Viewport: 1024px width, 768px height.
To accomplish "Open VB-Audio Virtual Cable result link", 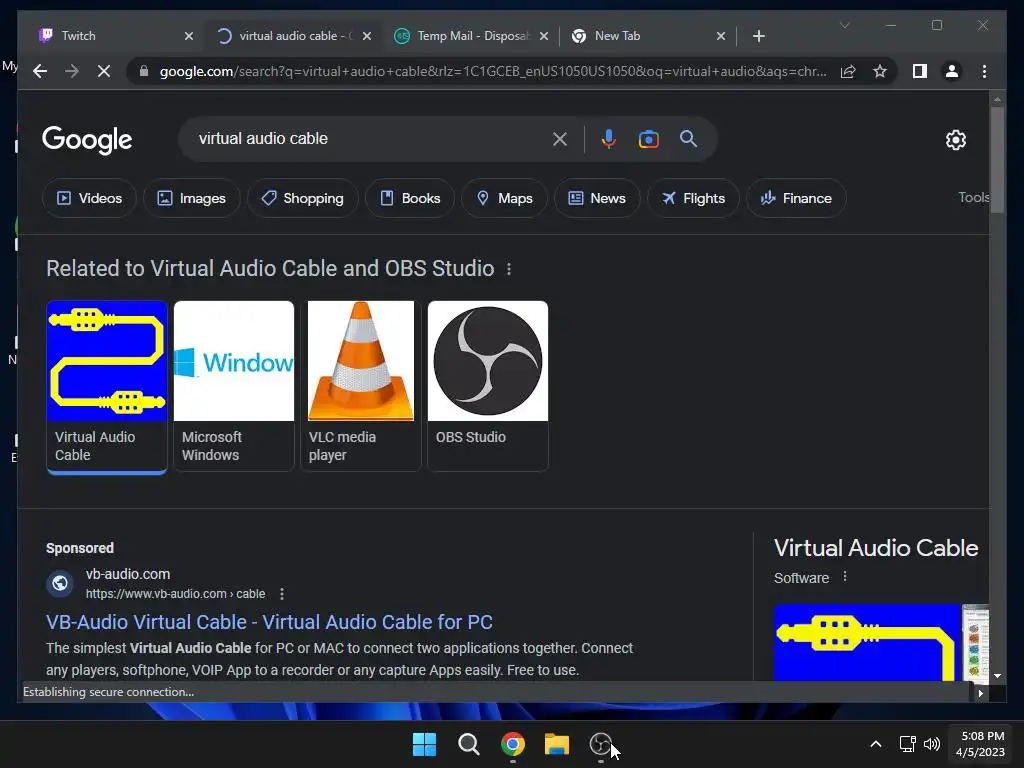I will [269, 622].
